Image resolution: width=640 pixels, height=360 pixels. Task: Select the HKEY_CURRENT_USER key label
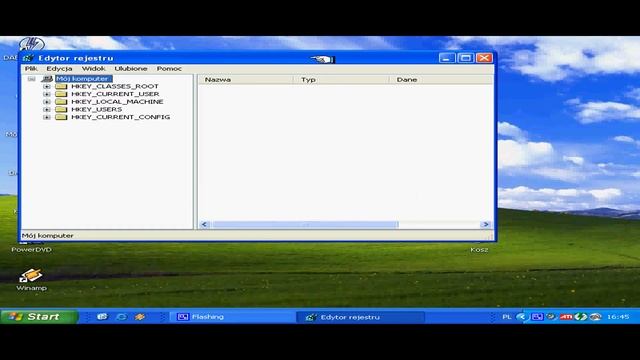coord(115,94)
